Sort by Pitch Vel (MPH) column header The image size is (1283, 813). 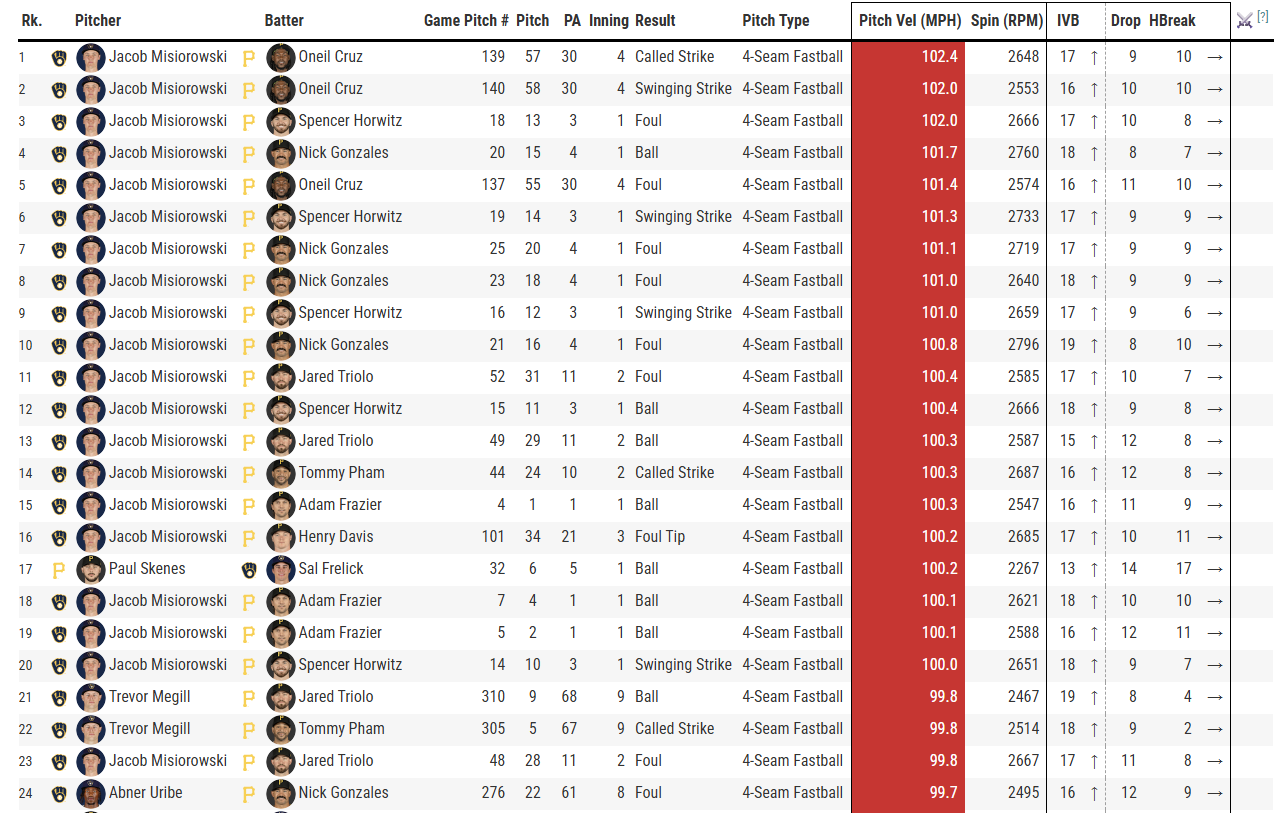tap(909, 20)
